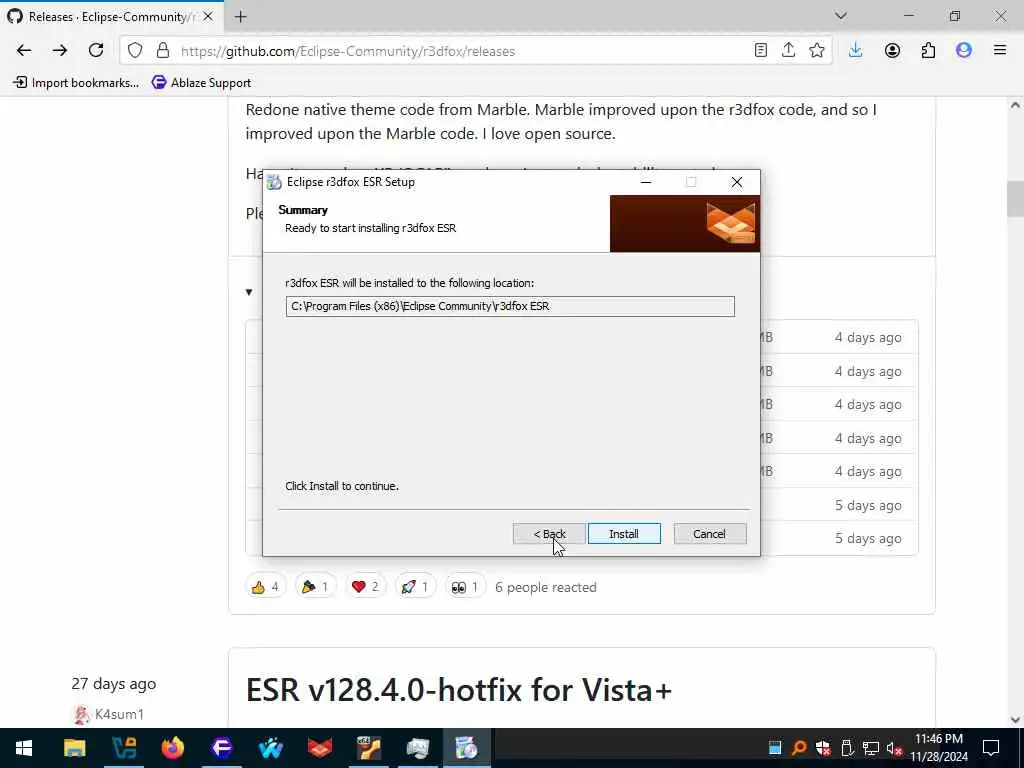Open the Windows Start menu

(24, 748)
